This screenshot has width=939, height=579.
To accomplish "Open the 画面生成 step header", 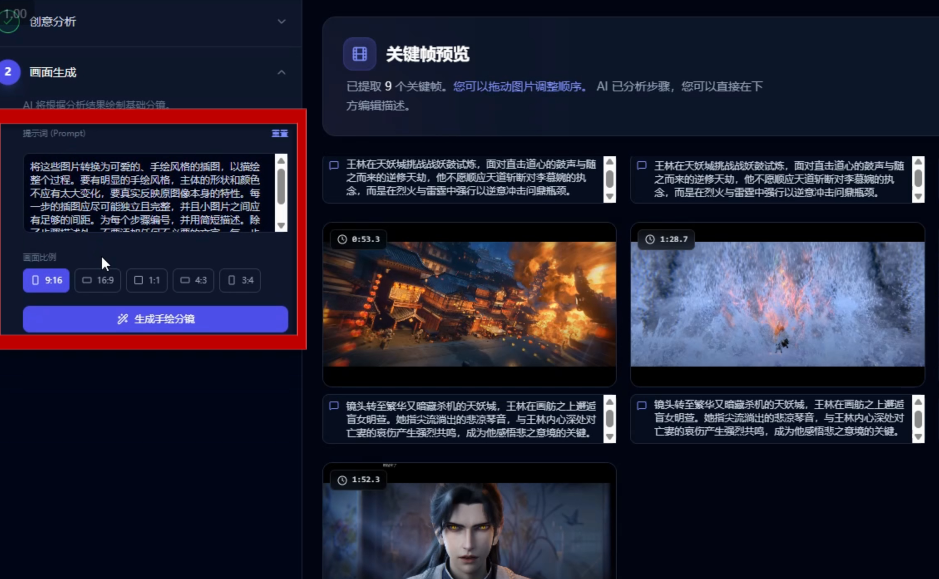I will [53, 72].
